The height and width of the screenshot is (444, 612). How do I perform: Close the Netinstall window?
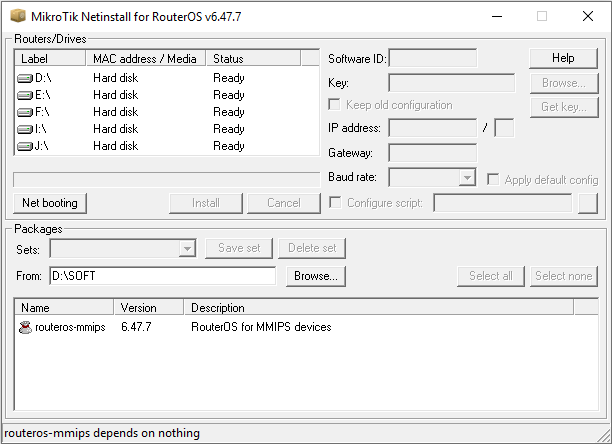coord(588,16)
